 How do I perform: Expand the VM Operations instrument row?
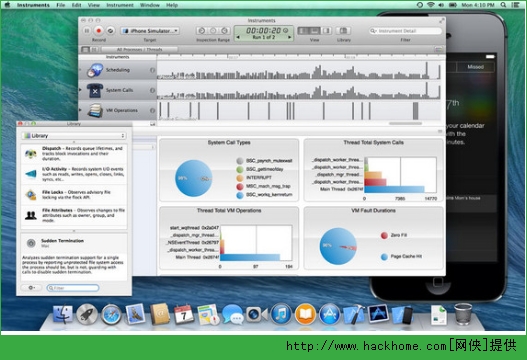(x=80, y=110)
